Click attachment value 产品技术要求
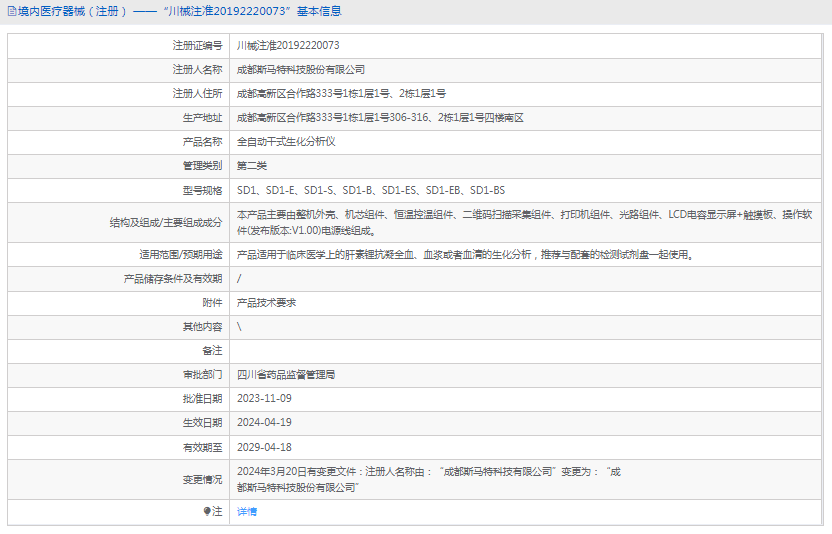Screen dimensions: 832x534 tap(266, 303)
